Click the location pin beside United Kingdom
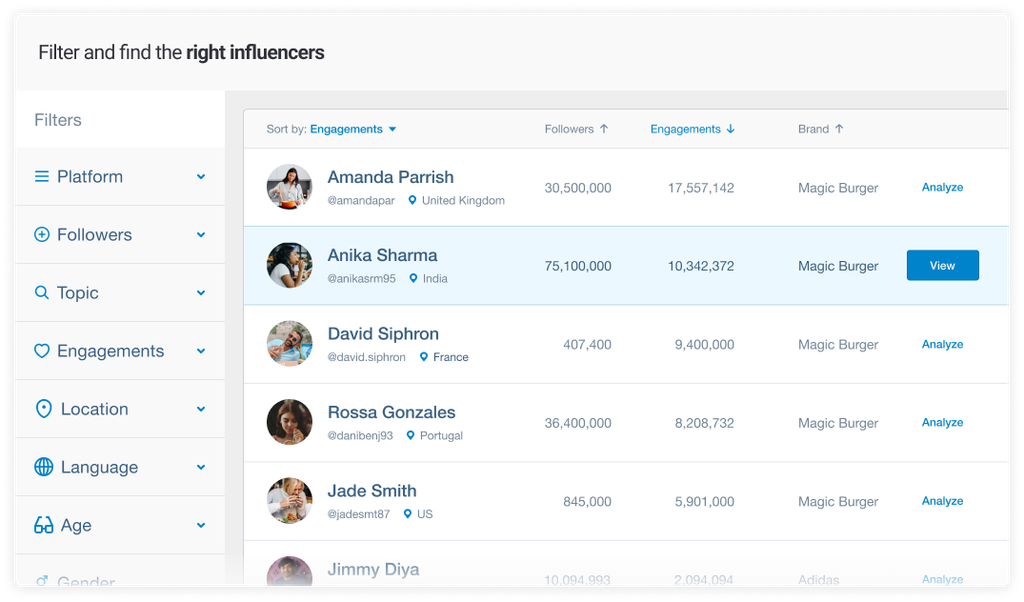1024x602 pixels. point(412,200)
